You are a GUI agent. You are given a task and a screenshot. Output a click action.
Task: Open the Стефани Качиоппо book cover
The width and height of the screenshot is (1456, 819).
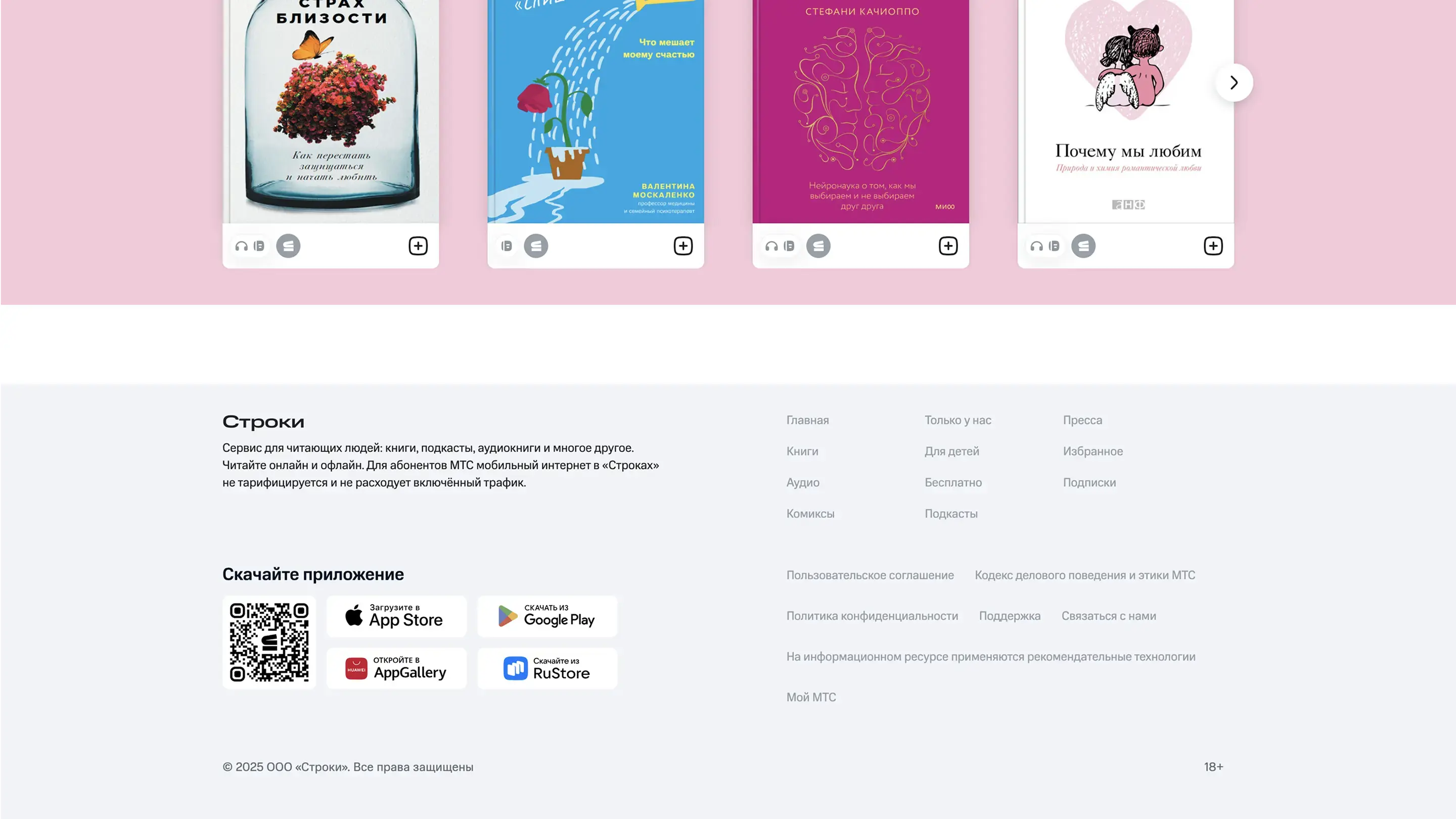click(861, 111)
